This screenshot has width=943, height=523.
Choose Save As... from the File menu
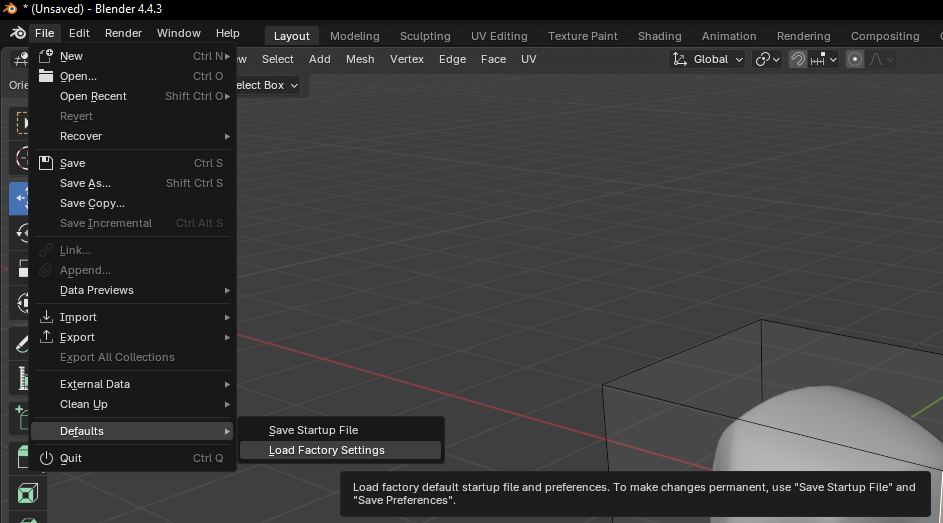click(x=132, y=183)
